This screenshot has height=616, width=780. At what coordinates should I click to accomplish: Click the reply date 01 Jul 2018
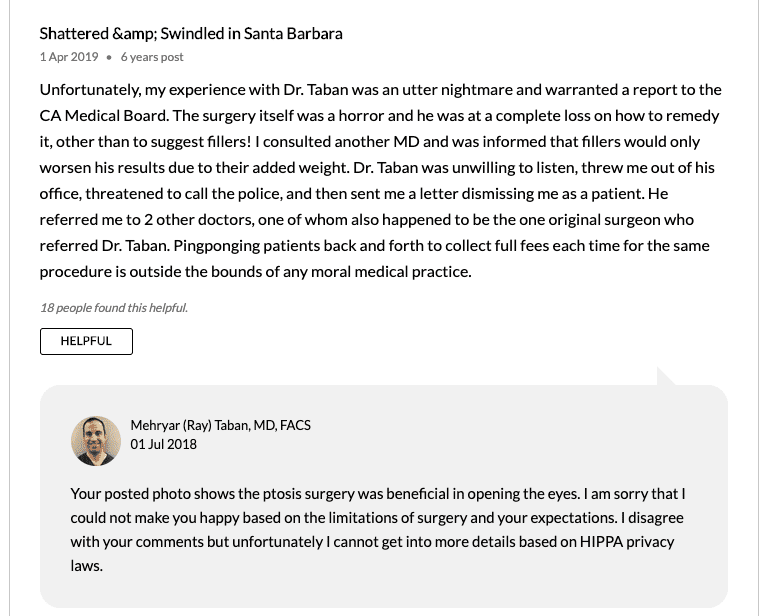coord(164,444)
